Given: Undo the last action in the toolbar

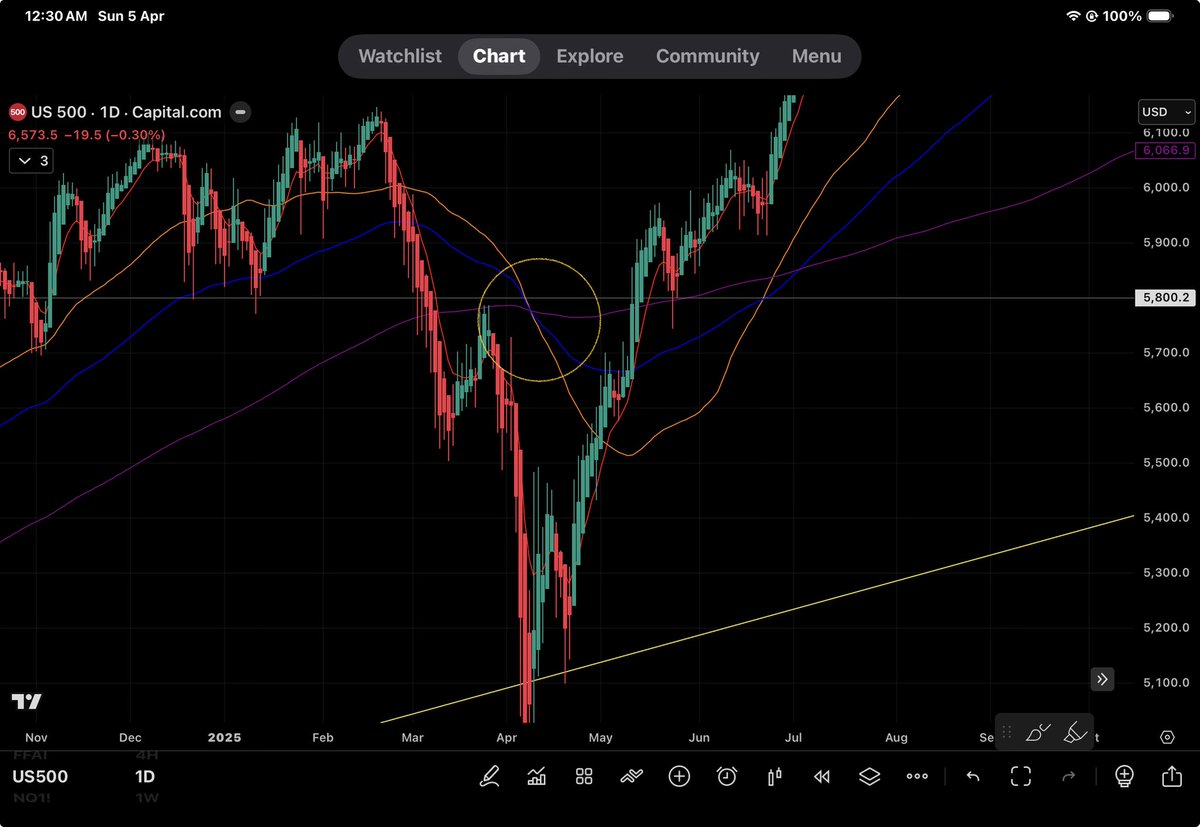Looking at the screenshot, I should (972, 776).
